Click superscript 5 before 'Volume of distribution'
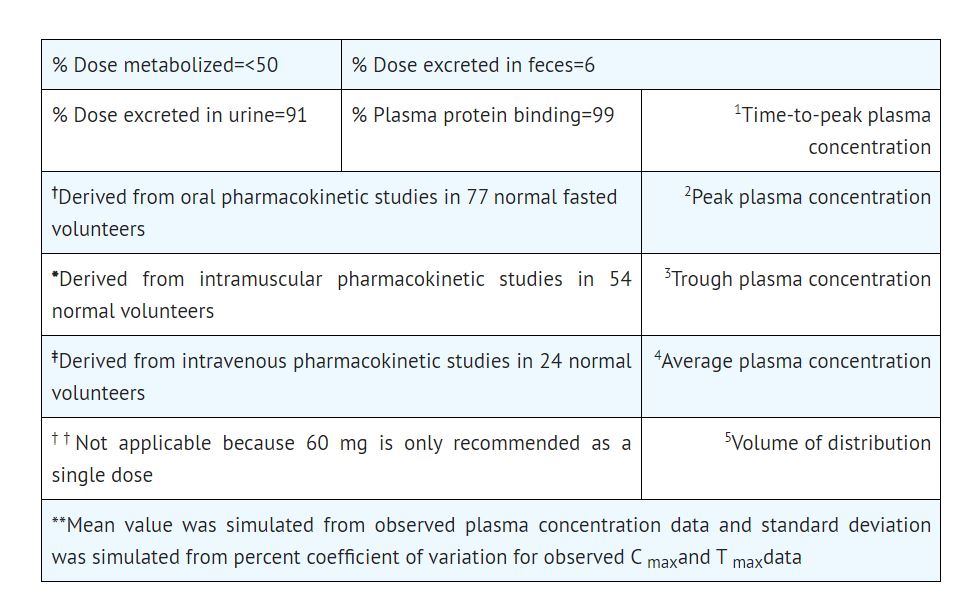This screenshot has height=608, width=967. tap(728, 437)
